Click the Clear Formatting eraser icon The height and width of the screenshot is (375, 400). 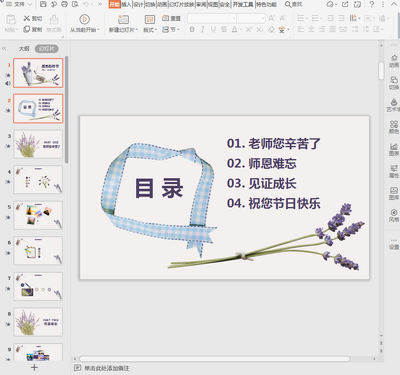[x=271, y=30]
